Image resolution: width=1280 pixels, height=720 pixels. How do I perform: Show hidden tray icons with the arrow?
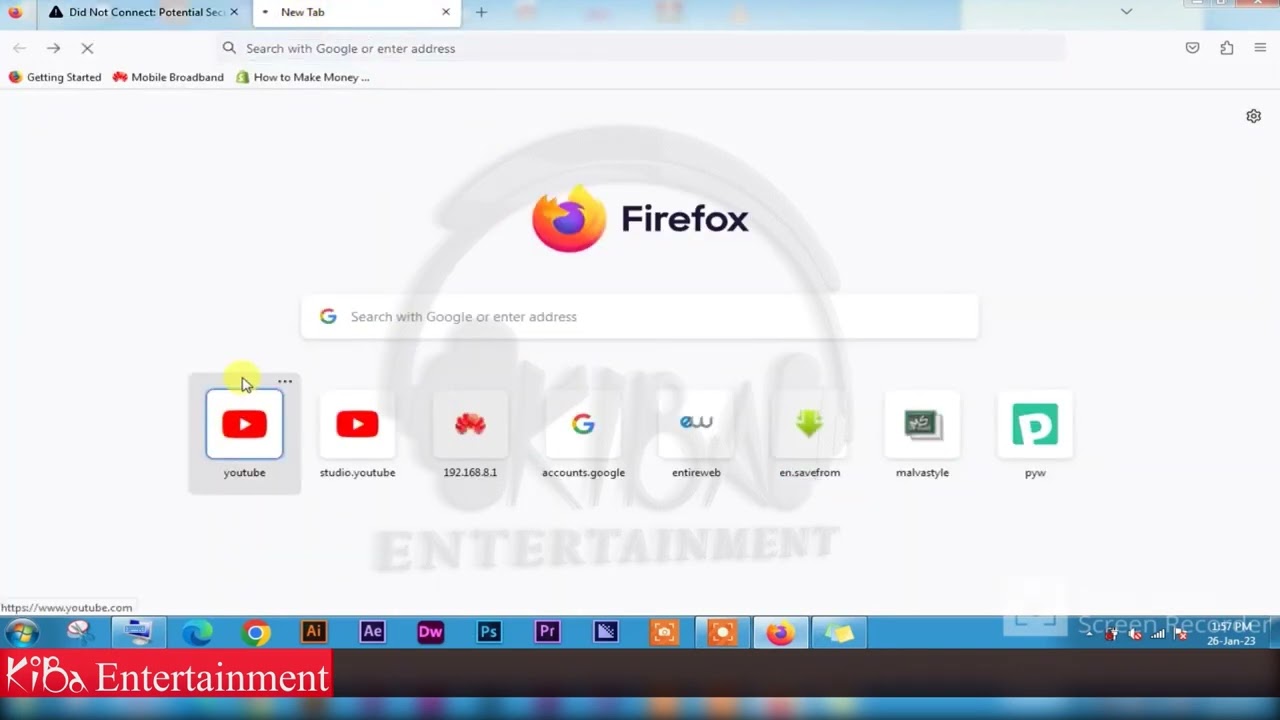coord(1089,633)
